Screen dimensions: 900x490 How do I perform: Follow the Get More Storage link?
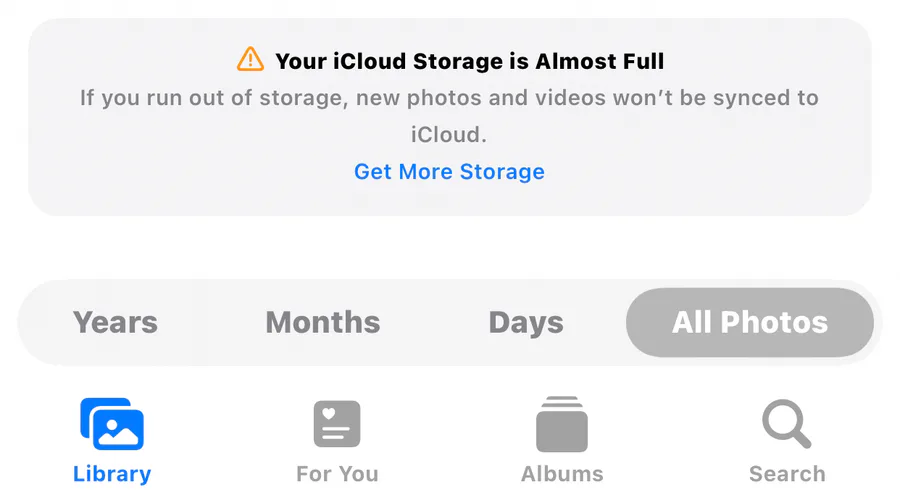click(449, 172)
